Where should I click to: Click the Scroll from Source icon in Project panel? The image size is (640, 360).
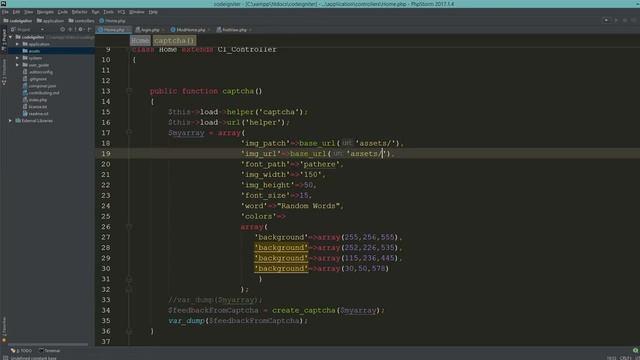point(62,29)
